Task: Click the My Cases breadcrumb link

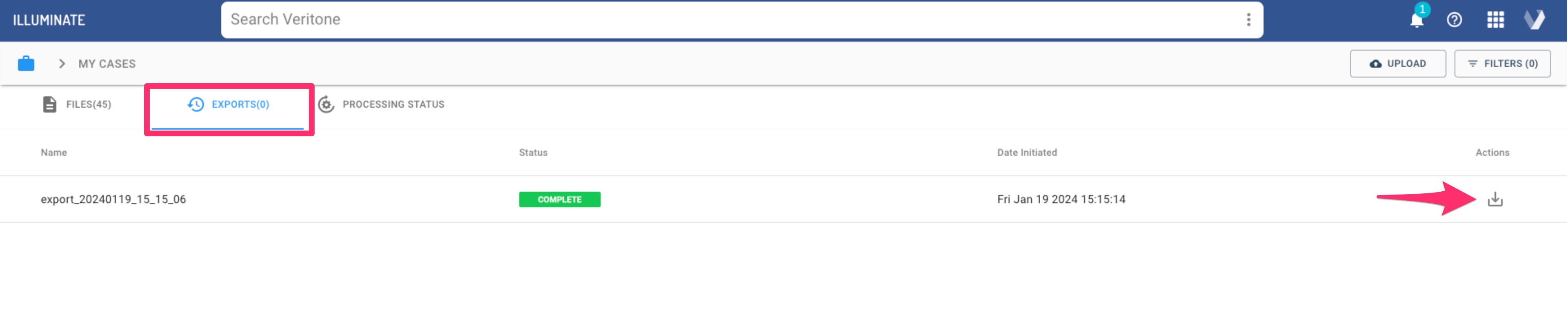Action: (107, 63)
